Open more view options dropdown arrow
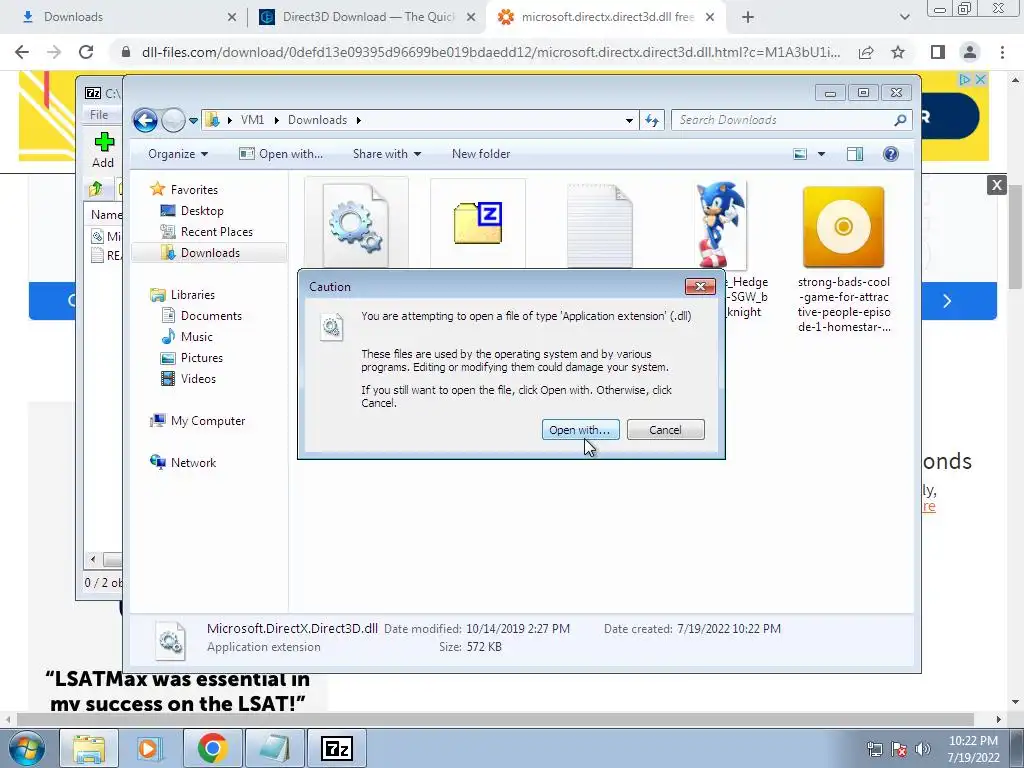This screenshot has width=1024, height=768. point(822,154)
